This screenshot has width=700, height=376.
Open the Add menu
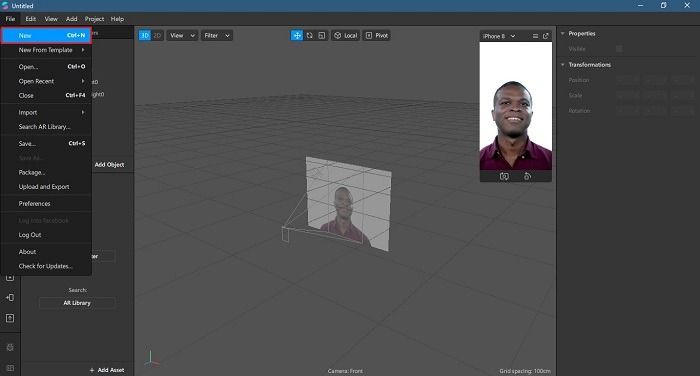pyautogui.click(x=71, y=19)
